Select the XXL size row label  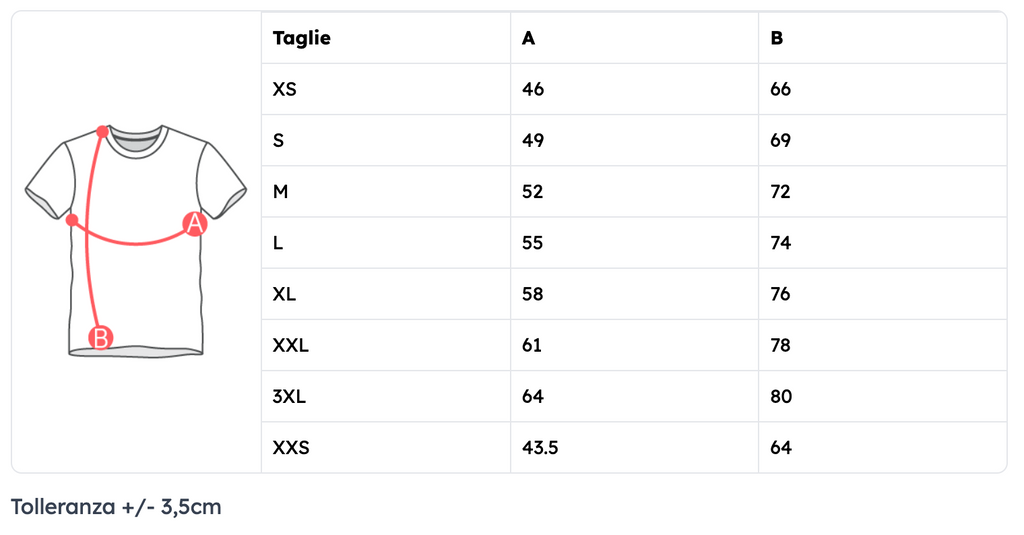coord(291,345)
